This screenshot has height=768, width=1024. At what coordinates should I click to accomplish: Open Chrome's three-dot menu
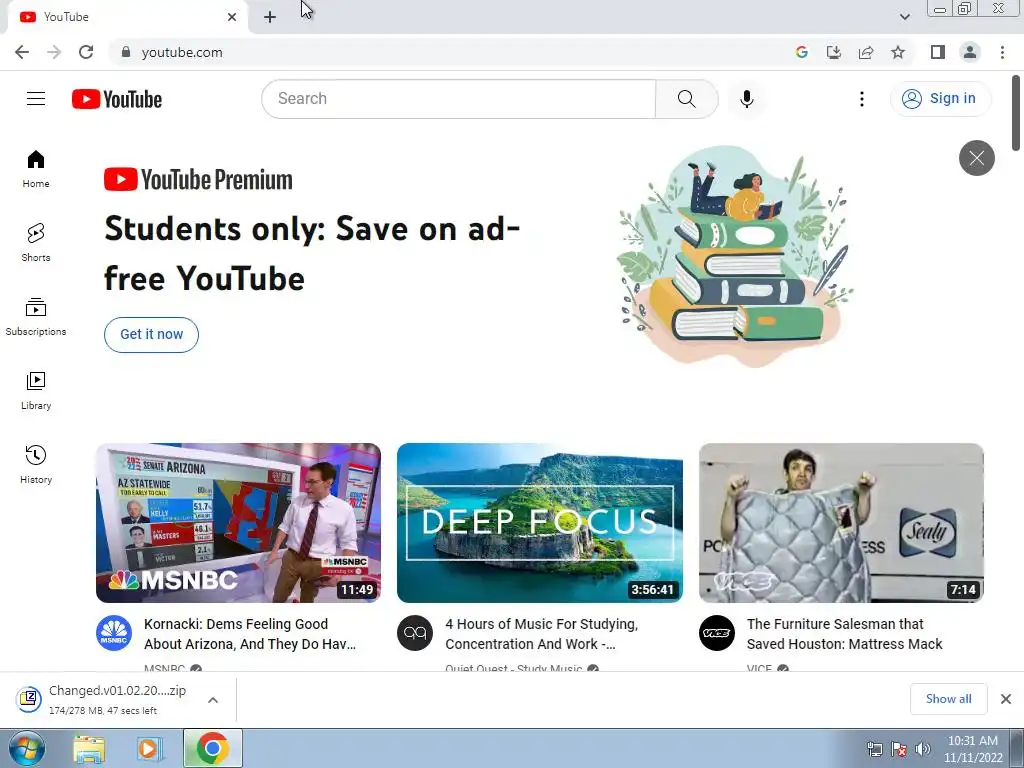(1002, 52)
